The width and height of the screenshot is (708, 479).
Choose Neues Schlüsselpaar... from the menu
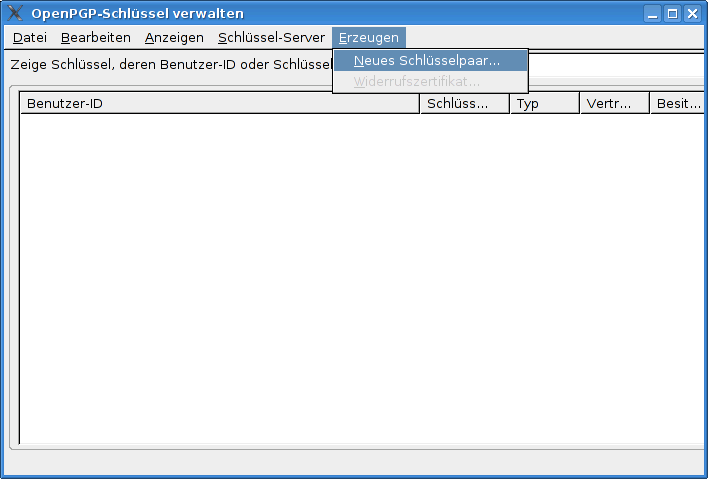click(427, 61)
